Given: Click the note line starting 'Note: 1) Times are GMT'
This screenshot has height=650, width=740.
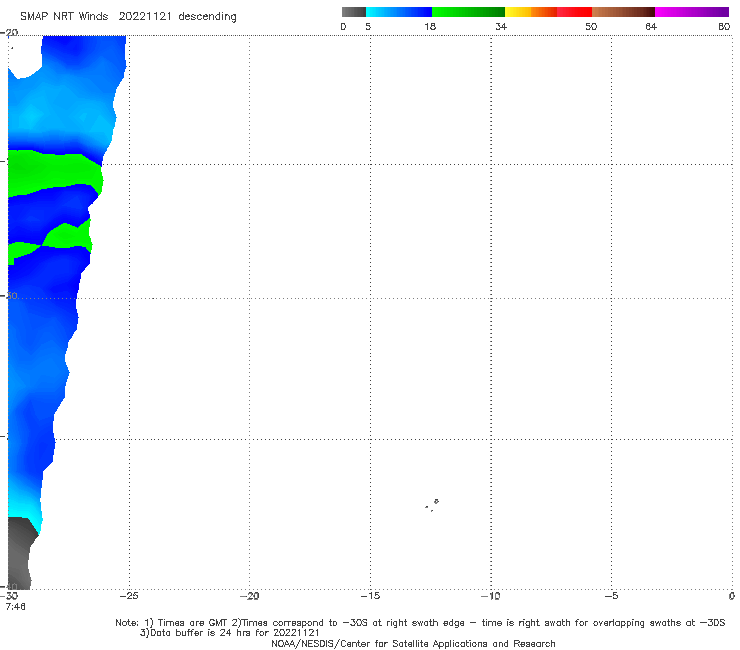Looking at the screenshot, I should [420, 623].
